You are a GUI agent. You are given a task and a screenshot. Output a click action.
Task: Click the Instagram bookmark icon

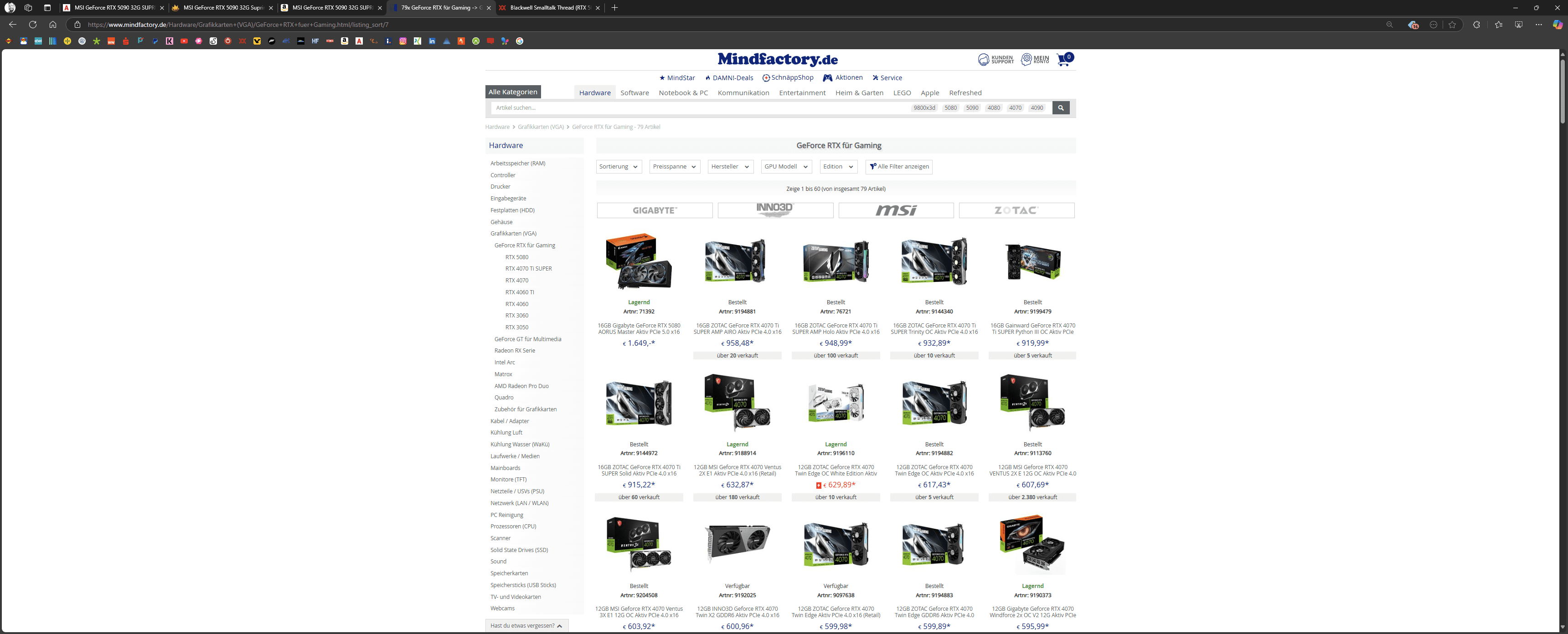[x=403, y=41]
